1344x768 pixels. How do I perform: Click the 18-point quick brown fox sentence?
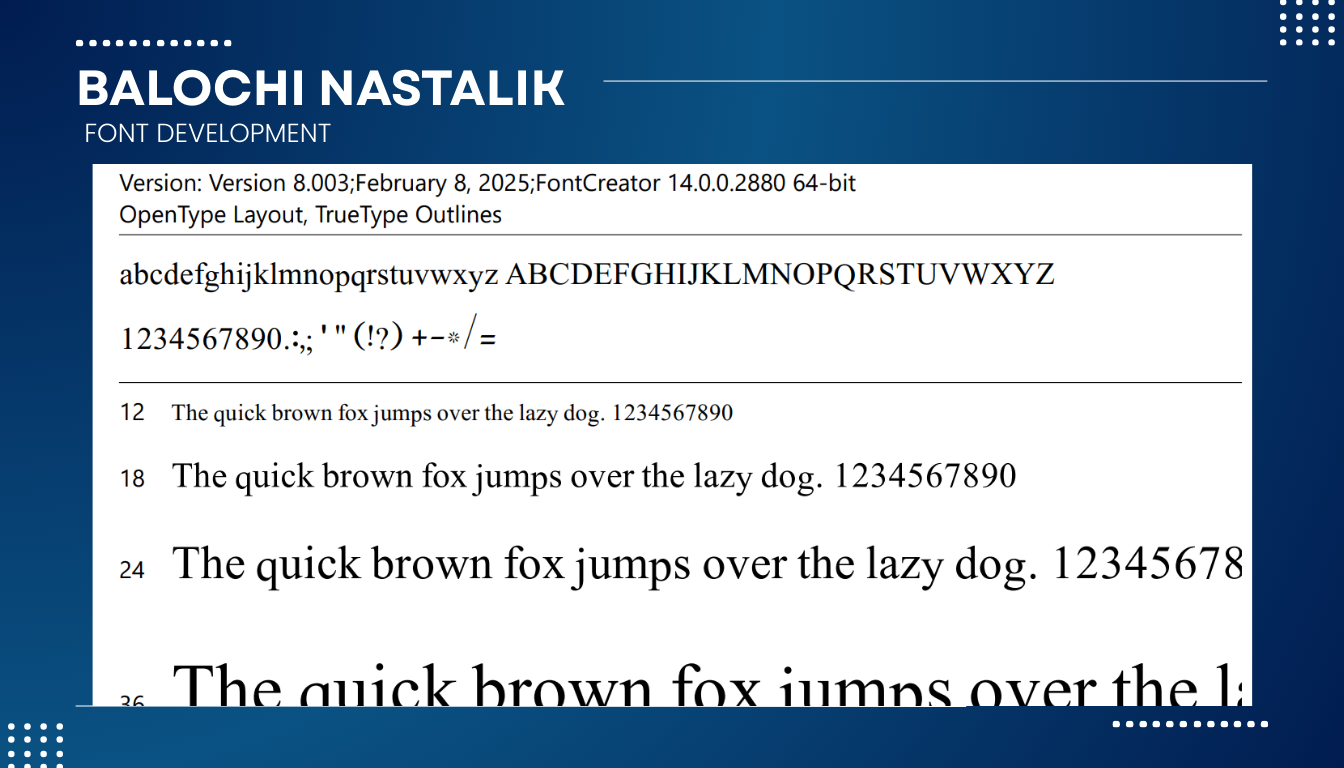tap(594, 476)
